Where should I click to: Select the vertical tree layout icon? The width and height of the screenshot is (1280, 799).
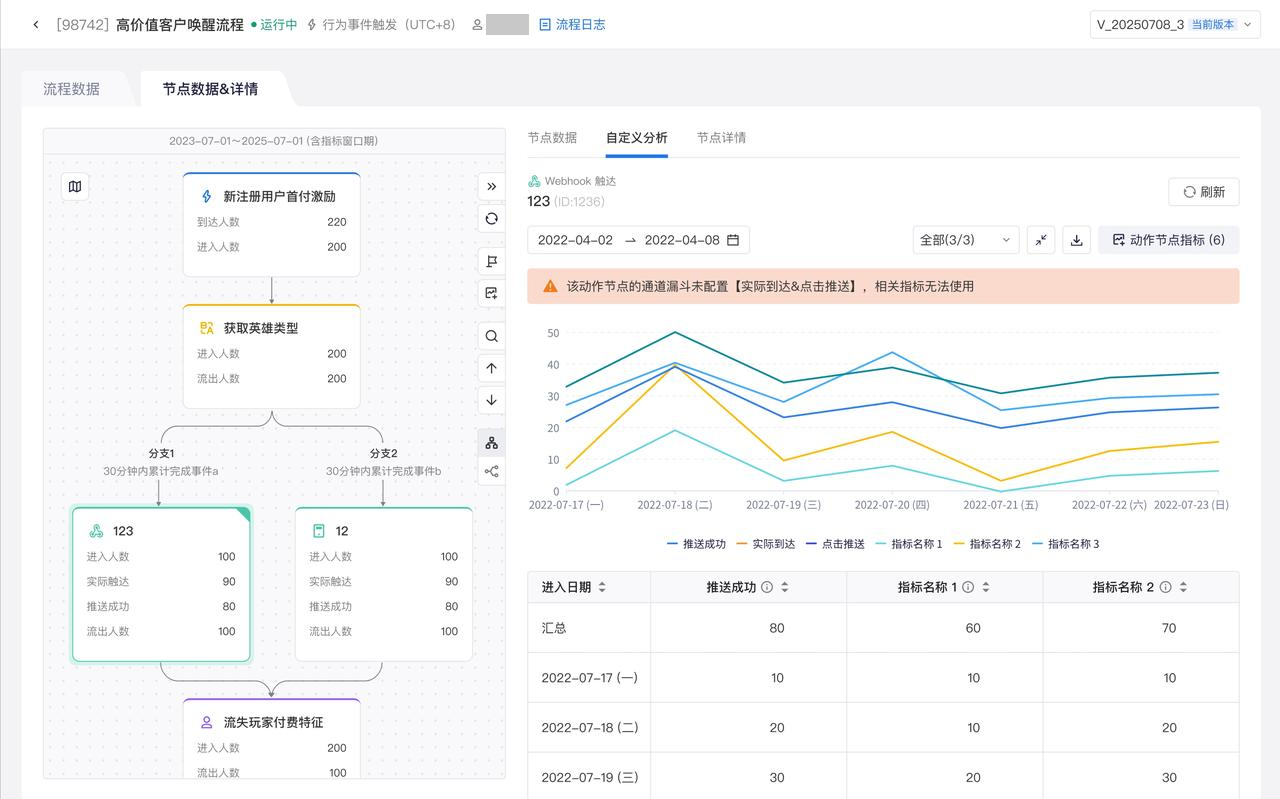click(491, 443)
